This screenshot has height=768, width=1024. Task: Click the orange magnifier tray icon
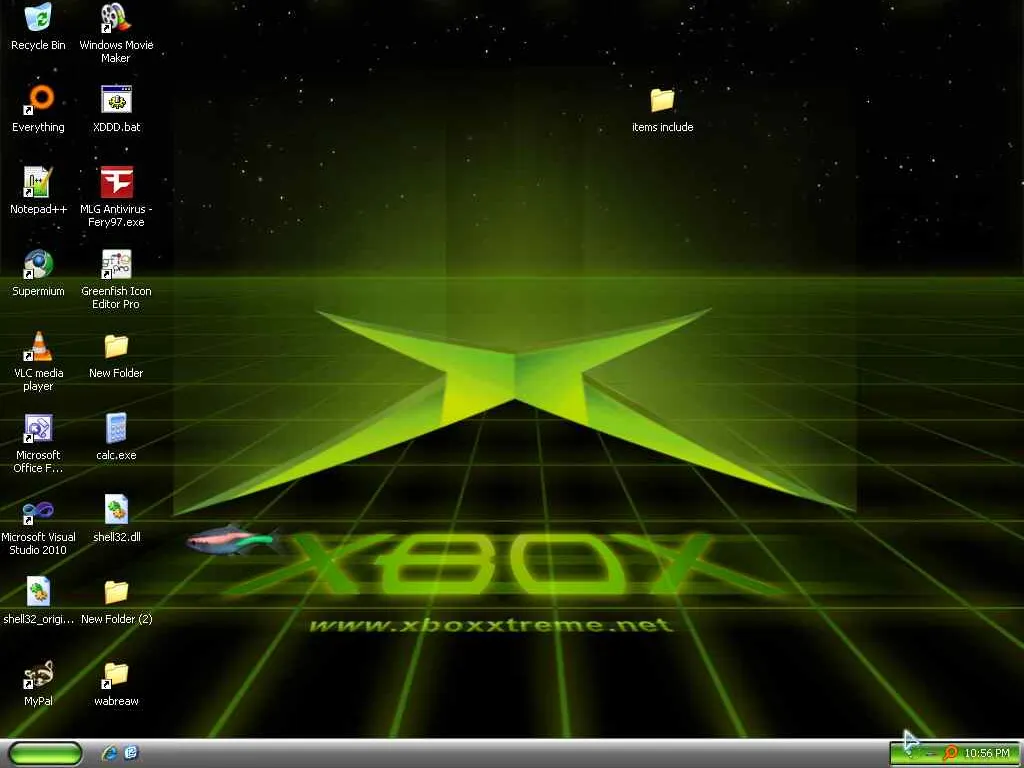pos(950,754)
